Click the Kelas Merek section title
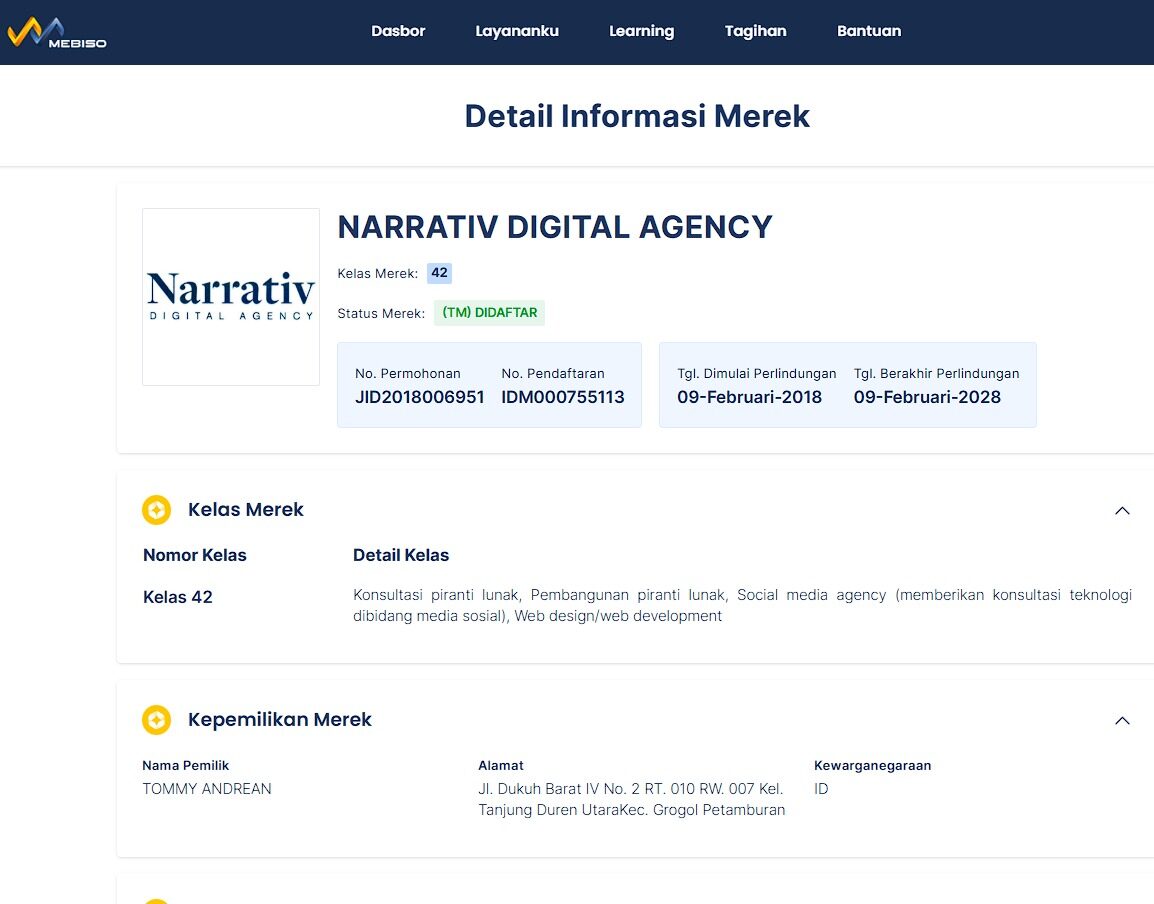The image size is (1154, 904). click(x=246, y=509)
